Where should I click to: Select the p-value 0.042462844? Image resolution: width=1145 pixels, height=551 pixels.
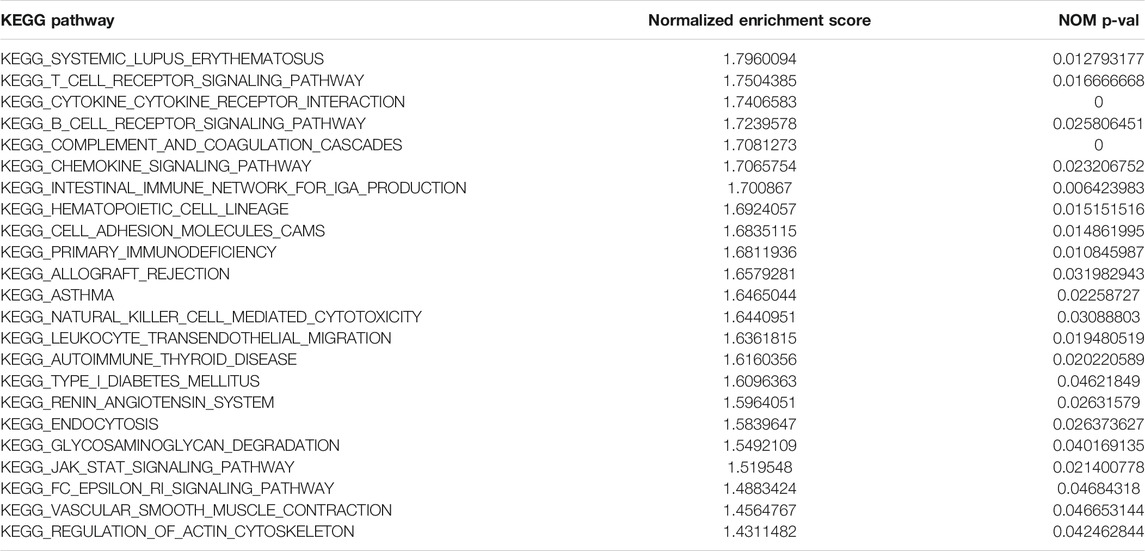coord(1099,531)
